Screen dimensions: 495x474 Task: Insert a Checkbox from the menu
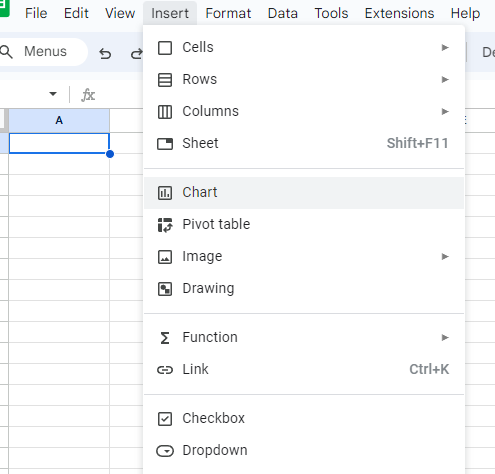point(304,418)
